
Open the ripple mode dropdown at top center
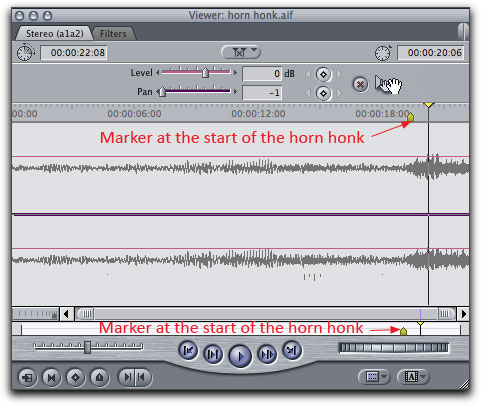point(241,52)
